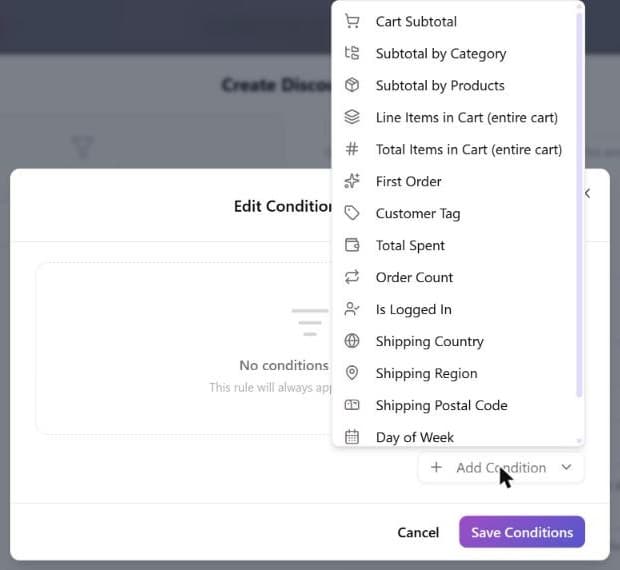Pick the Shipping Postal Code condition
Screen dimensions: 620x570
pos(455,406)
